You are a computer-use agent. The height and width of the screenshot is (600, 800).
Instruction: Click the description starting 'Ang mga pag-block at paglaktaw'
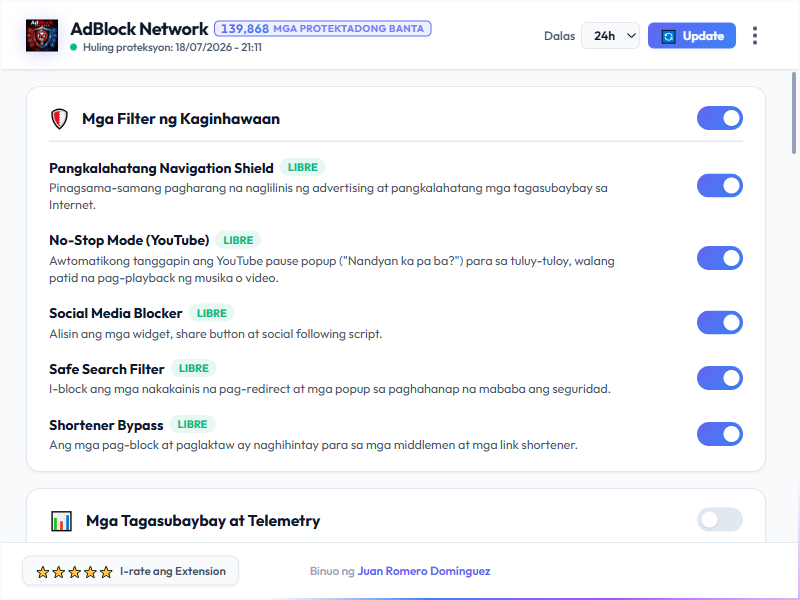[x=313, y=445]
